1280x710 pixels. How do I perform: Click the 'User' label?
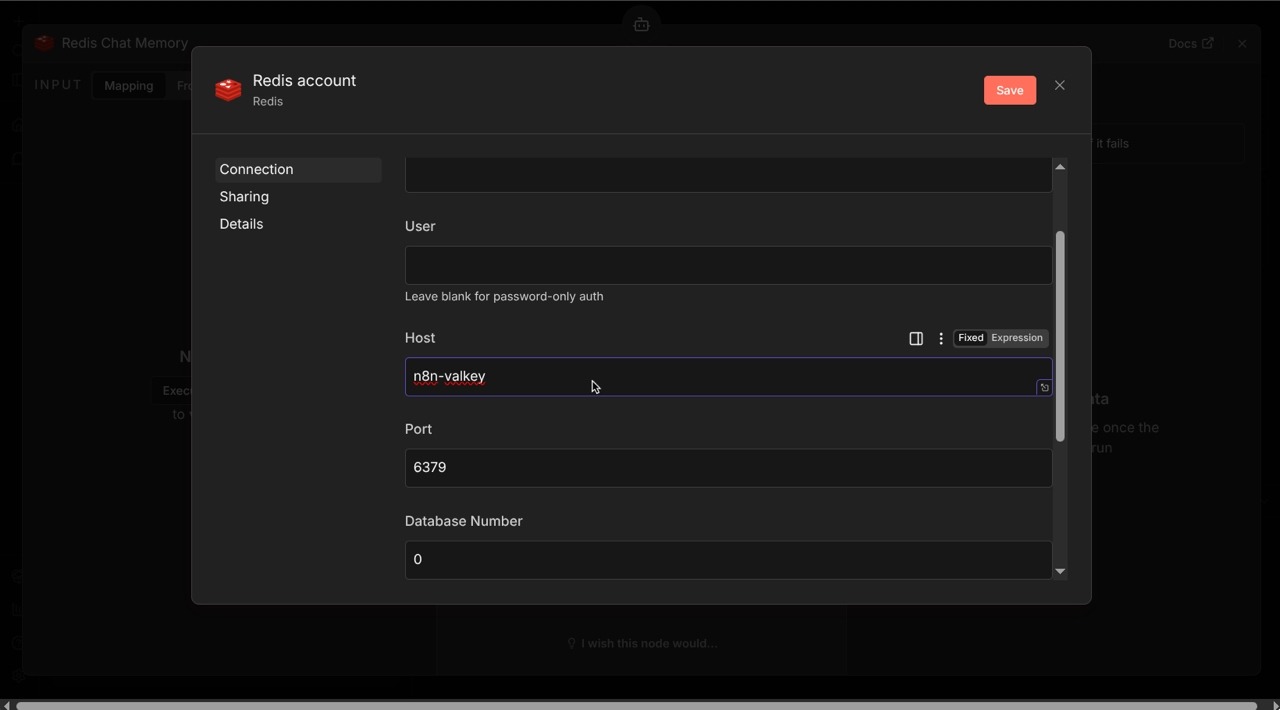pyautogui.click(x=420, y=227)
